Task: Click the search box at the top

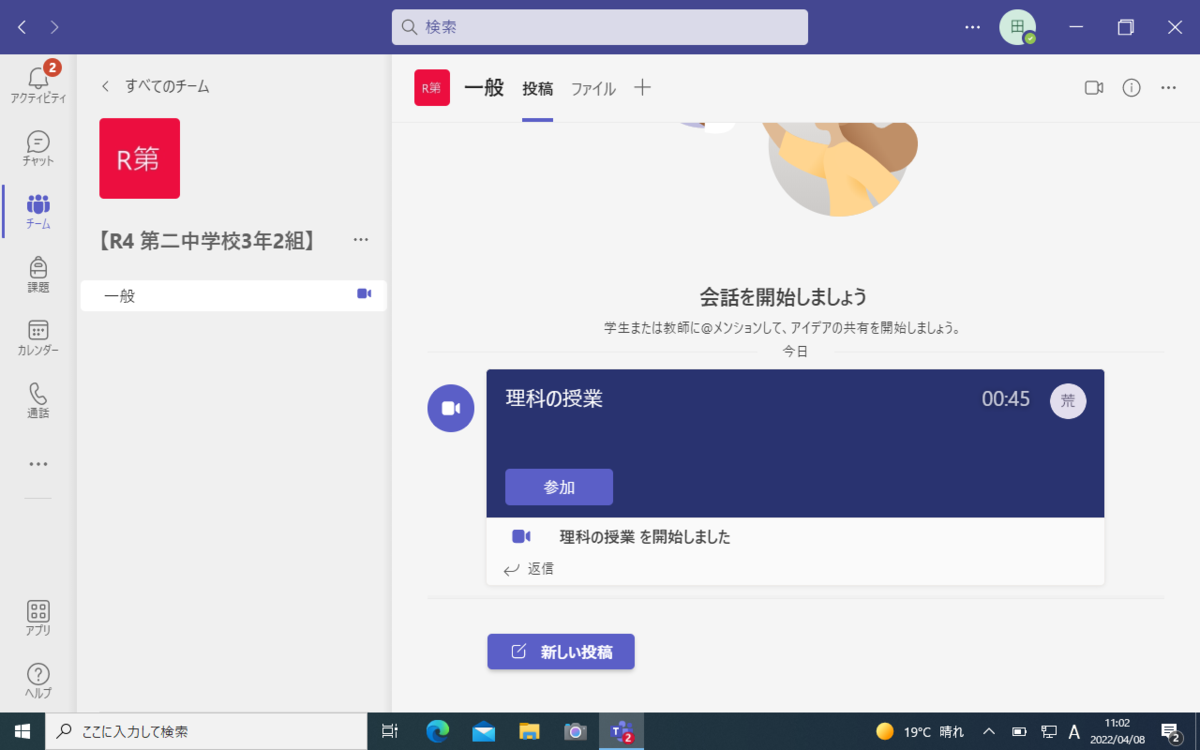Action: coord(600,27)
